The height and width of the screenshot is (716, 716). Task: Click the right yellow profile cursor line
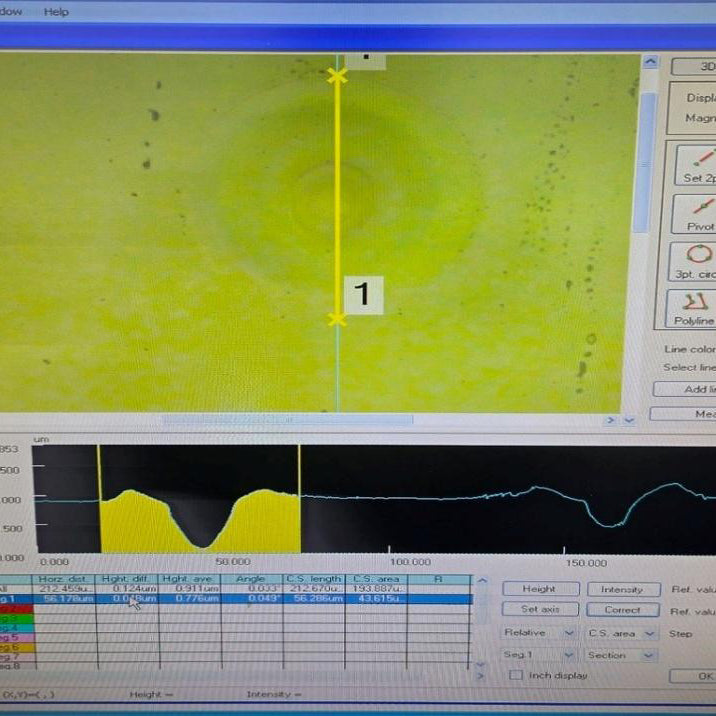[299, 499]
